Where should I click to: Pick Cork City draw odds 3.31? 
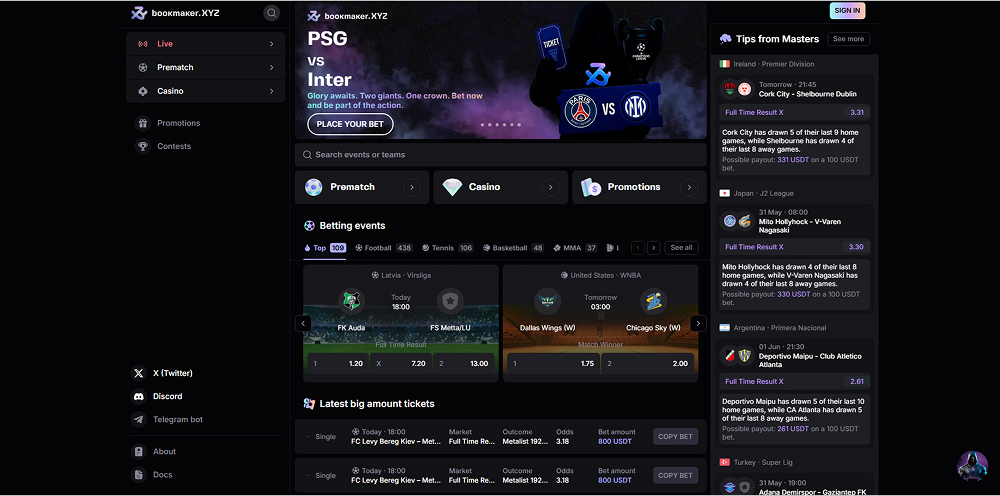coord(795,112)
